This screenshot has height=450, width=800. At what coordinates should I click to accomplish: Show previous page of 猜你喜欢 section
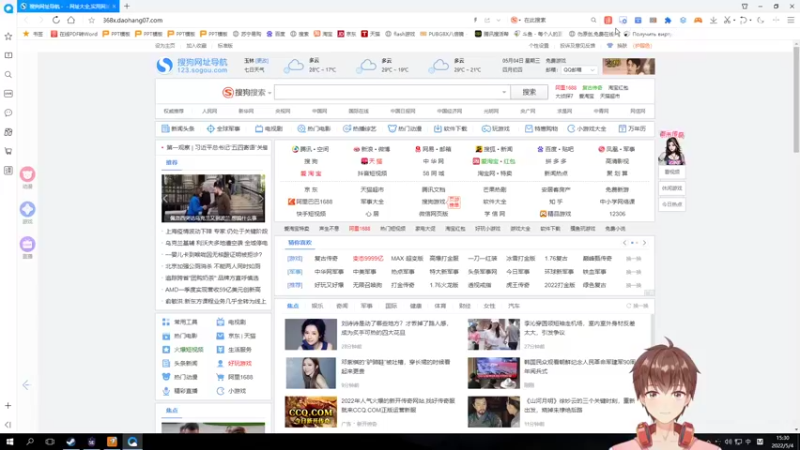point(624,243)
